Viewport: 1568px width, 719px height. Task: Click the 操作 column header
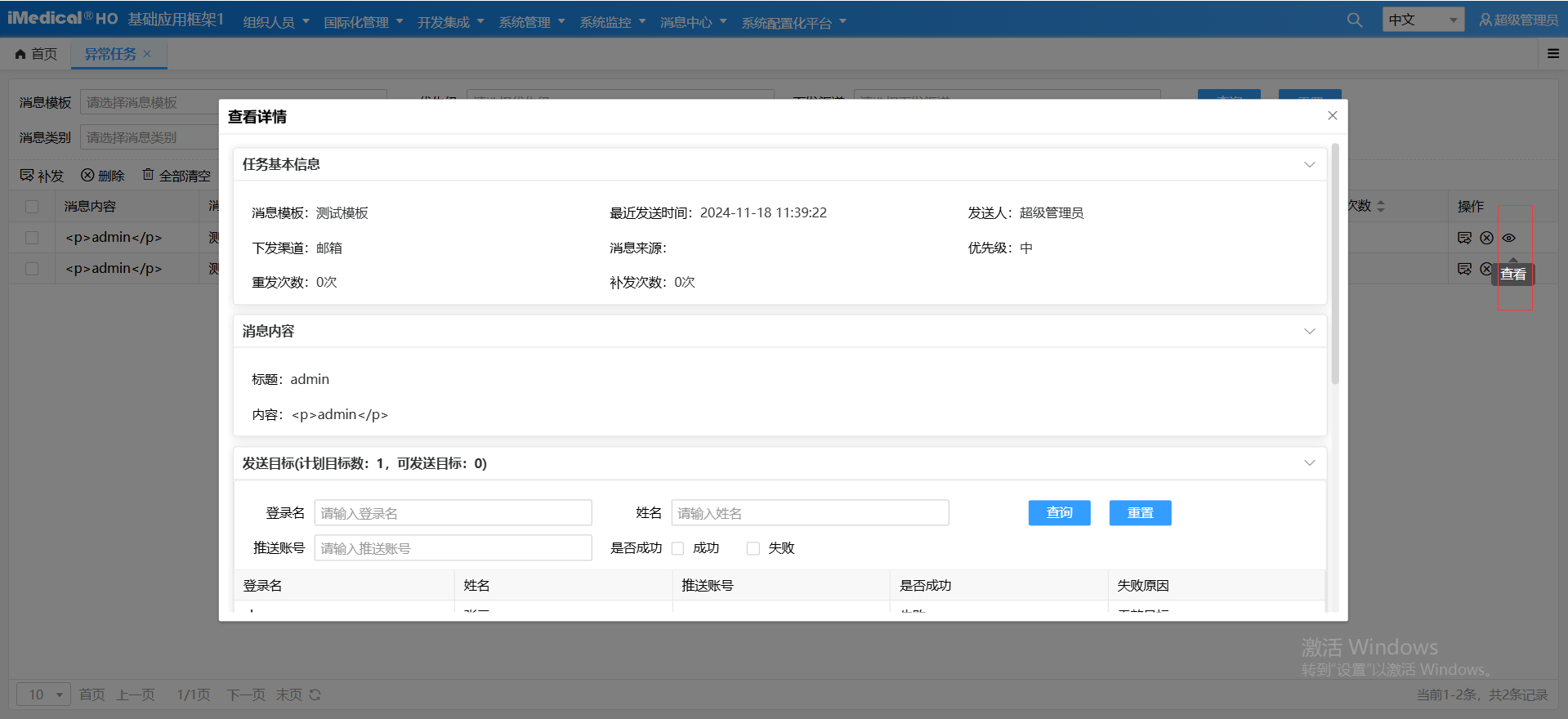pos(1470,206)
